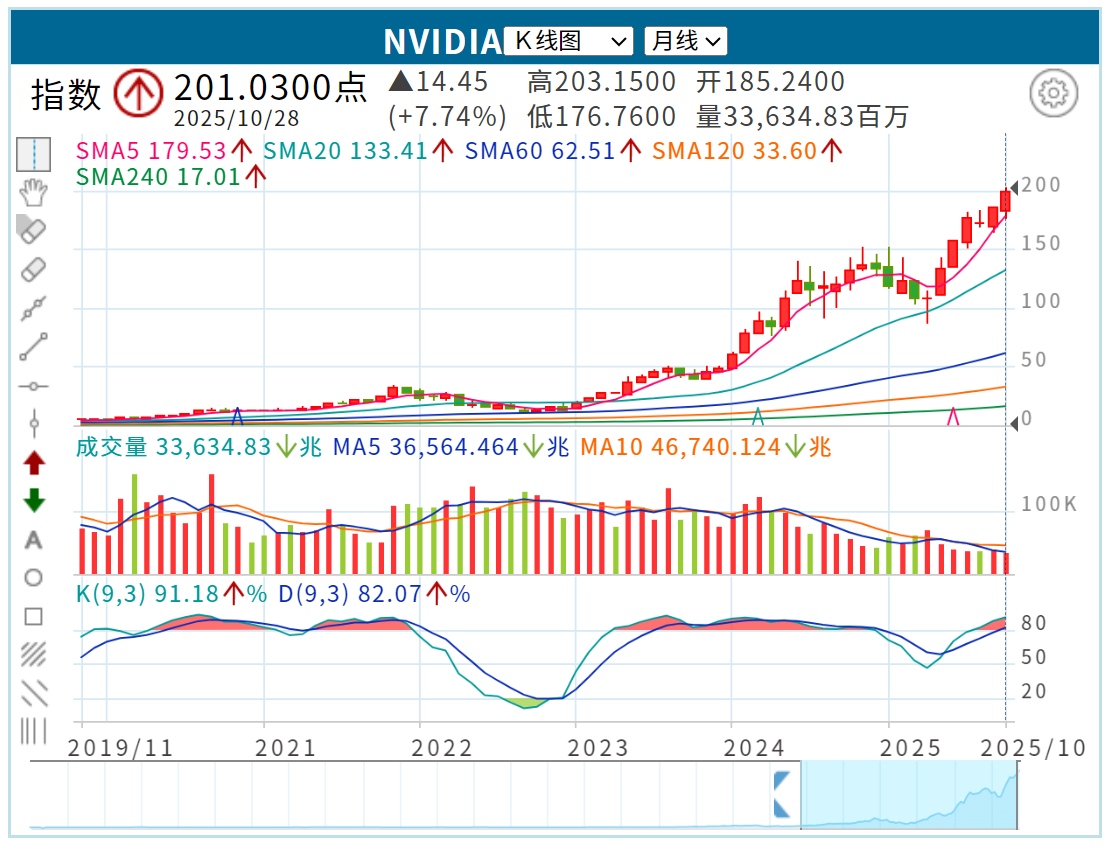Open the K线图 chart type dropdown

click(x=569, y=41)
